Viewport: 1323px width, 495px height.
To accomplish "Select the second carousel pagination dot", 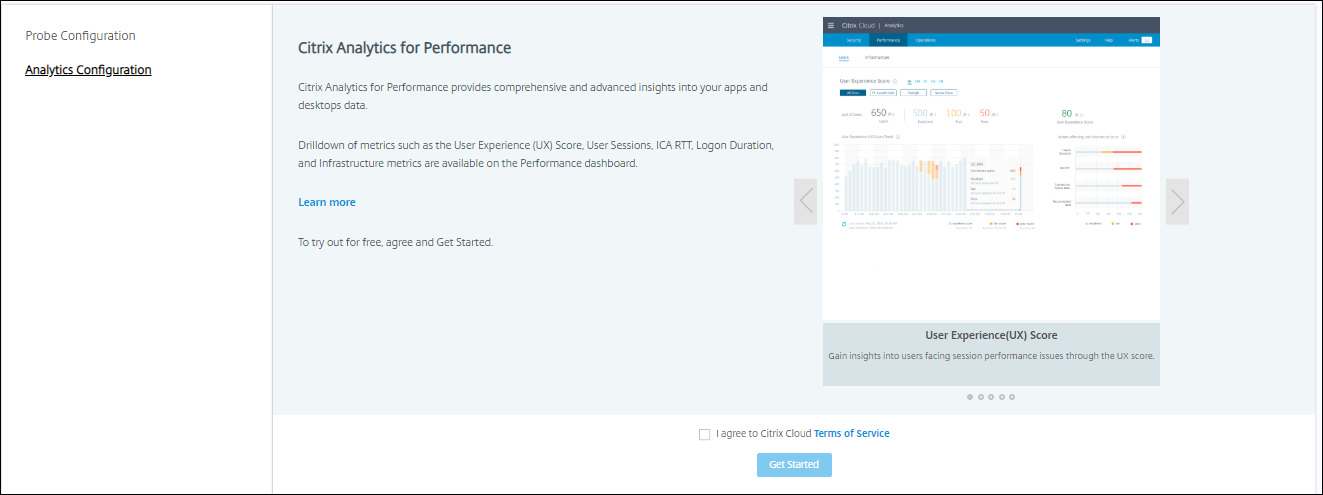I will point(980,397).
